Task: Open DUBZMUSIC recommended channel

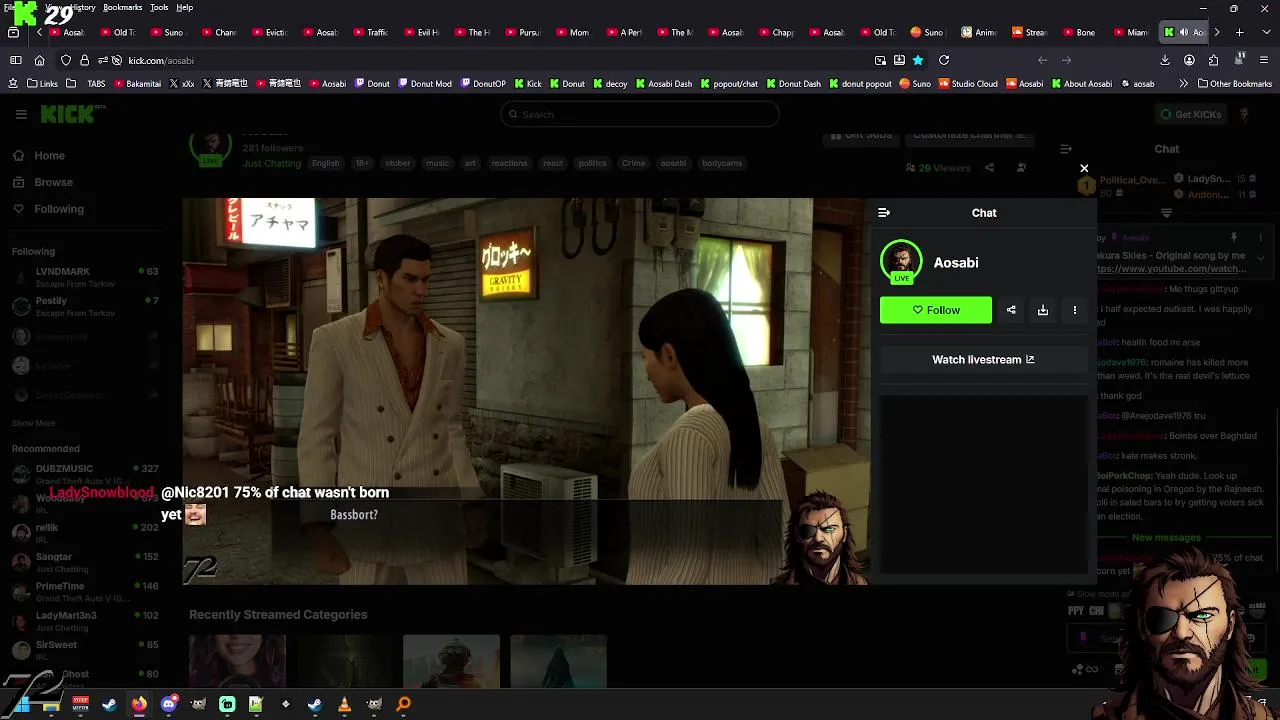Action: (x=85, y=474)
